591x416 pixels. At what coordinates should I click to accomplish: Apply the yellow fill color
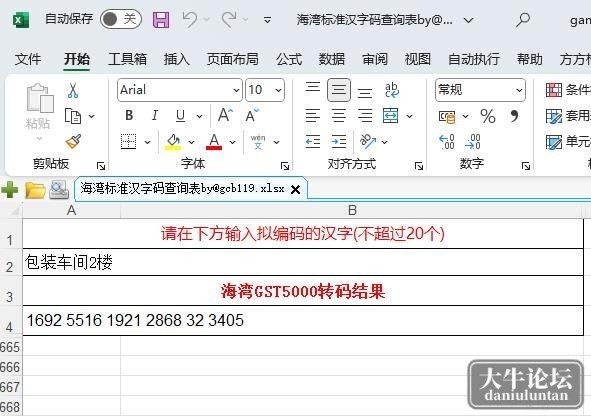pos(173,142)
